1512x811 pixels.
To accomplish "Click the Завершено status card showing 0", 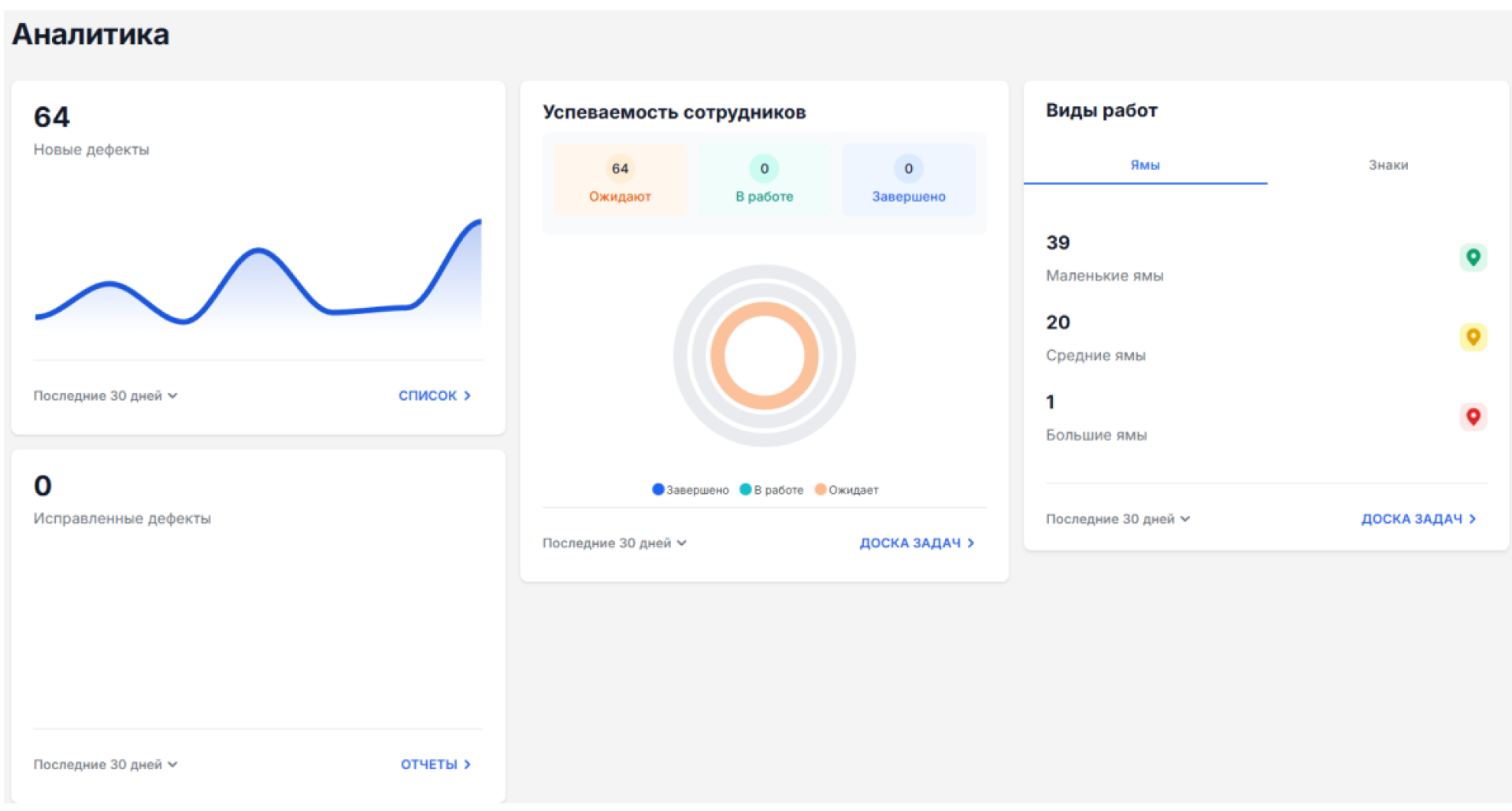I will [908, 180].
